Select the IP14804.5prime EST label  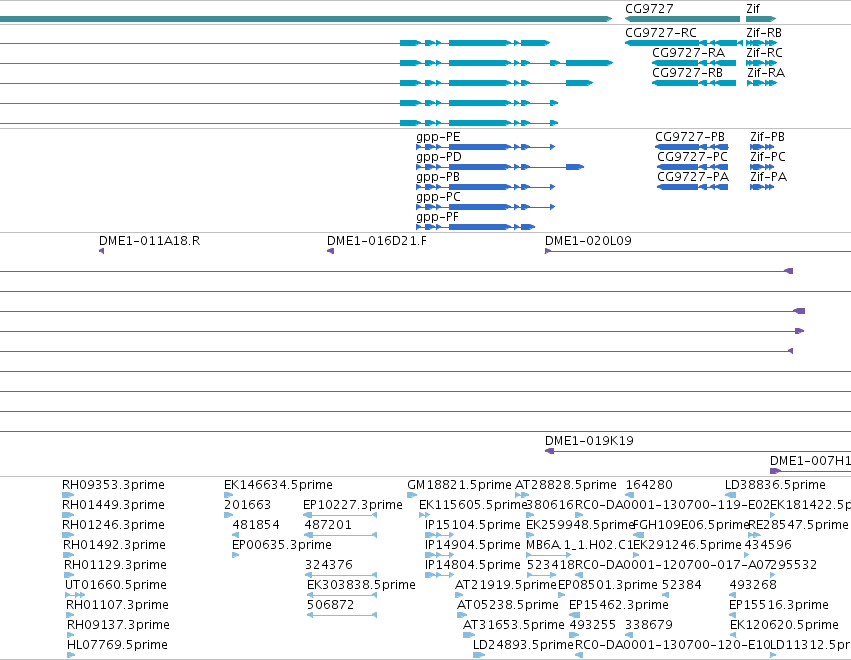pyautogui.click(x=473, y=565)
